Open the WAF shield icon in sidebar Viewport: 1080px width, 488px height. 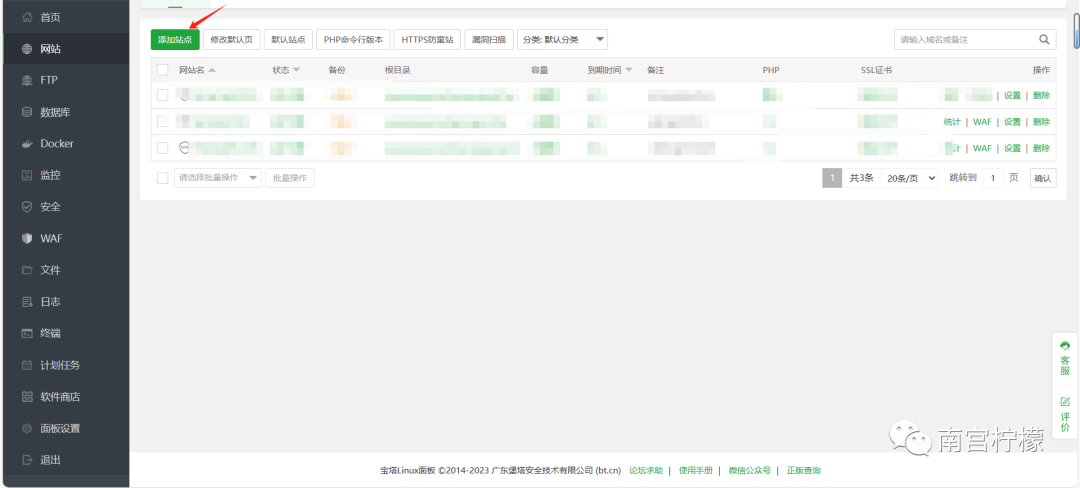(27, 238)
